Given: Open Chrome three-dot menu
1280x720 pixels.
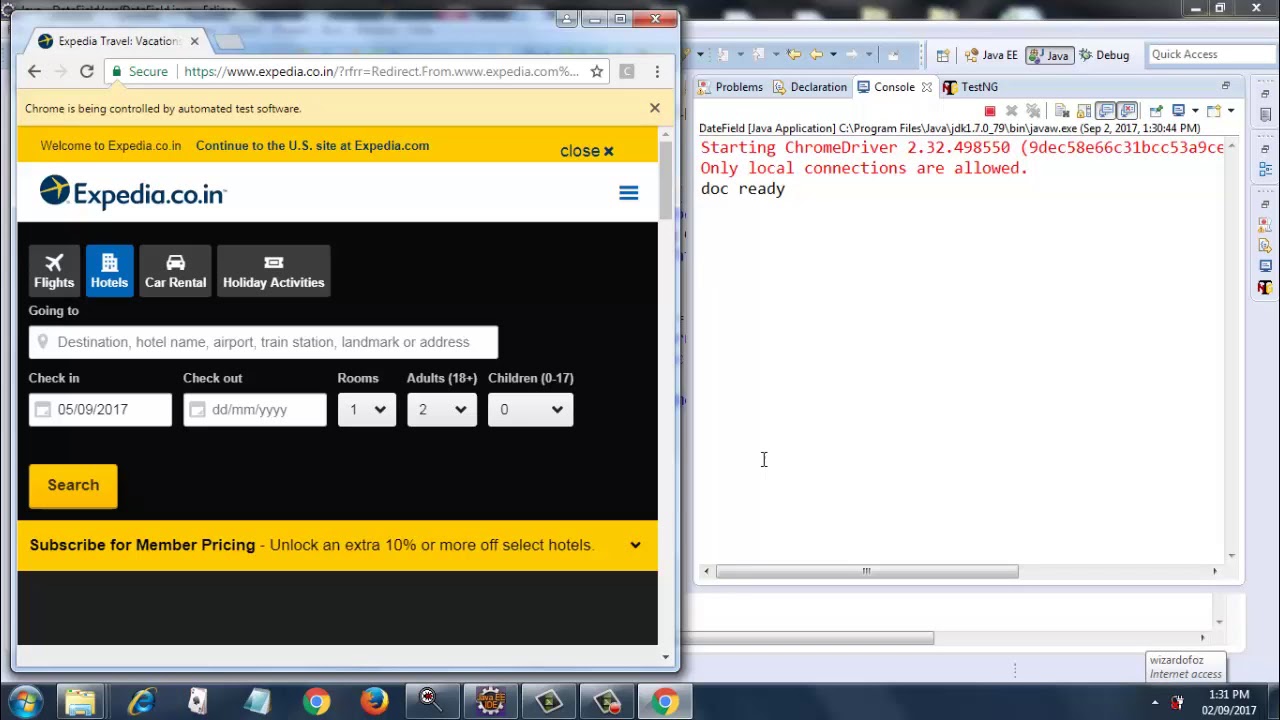Looking at the screenshot, I should coord(657,71).
